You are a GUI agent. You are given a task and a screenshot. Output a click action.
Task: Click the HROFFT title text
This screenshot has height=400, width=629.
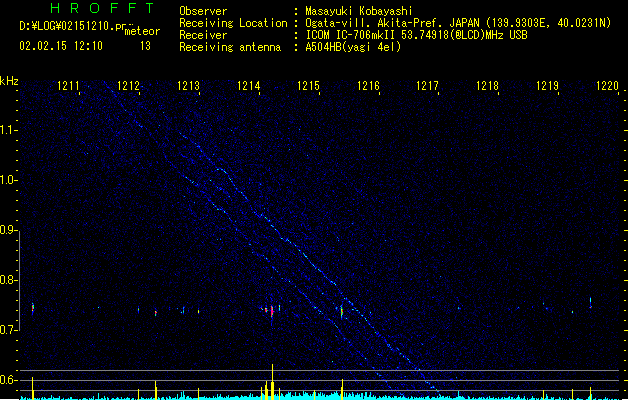102,8
